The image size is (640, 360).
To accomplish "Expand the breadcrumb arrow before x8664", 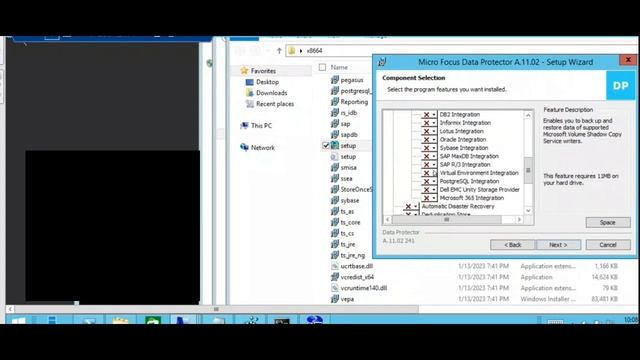I will pos(301,51).
